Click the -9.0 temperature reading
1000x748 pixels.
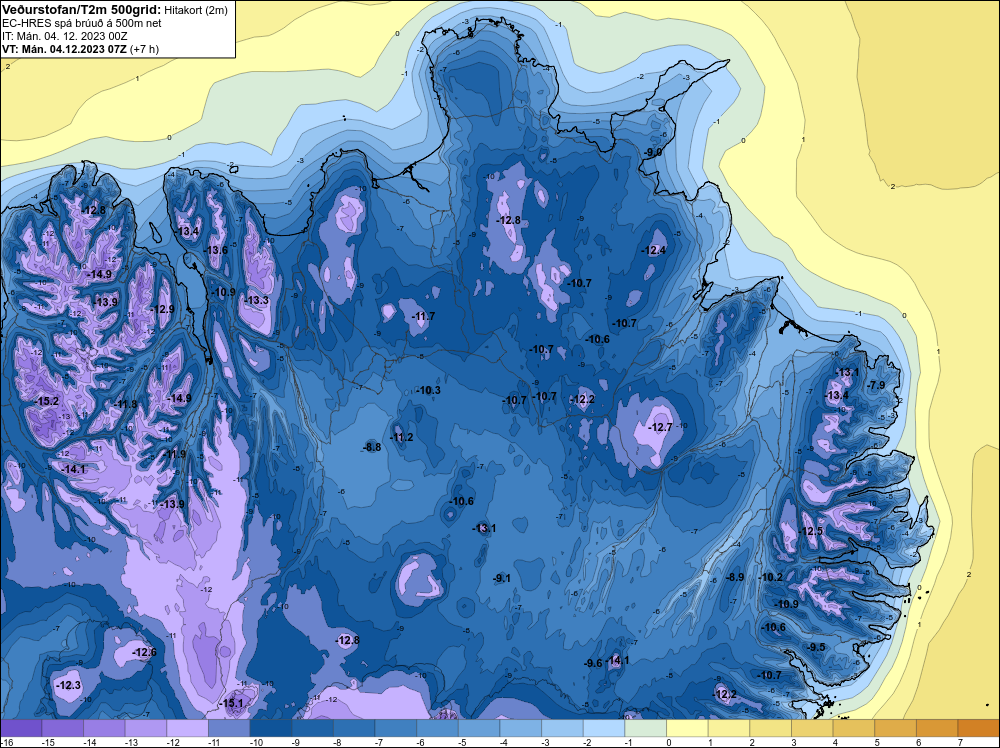[653, 152]
